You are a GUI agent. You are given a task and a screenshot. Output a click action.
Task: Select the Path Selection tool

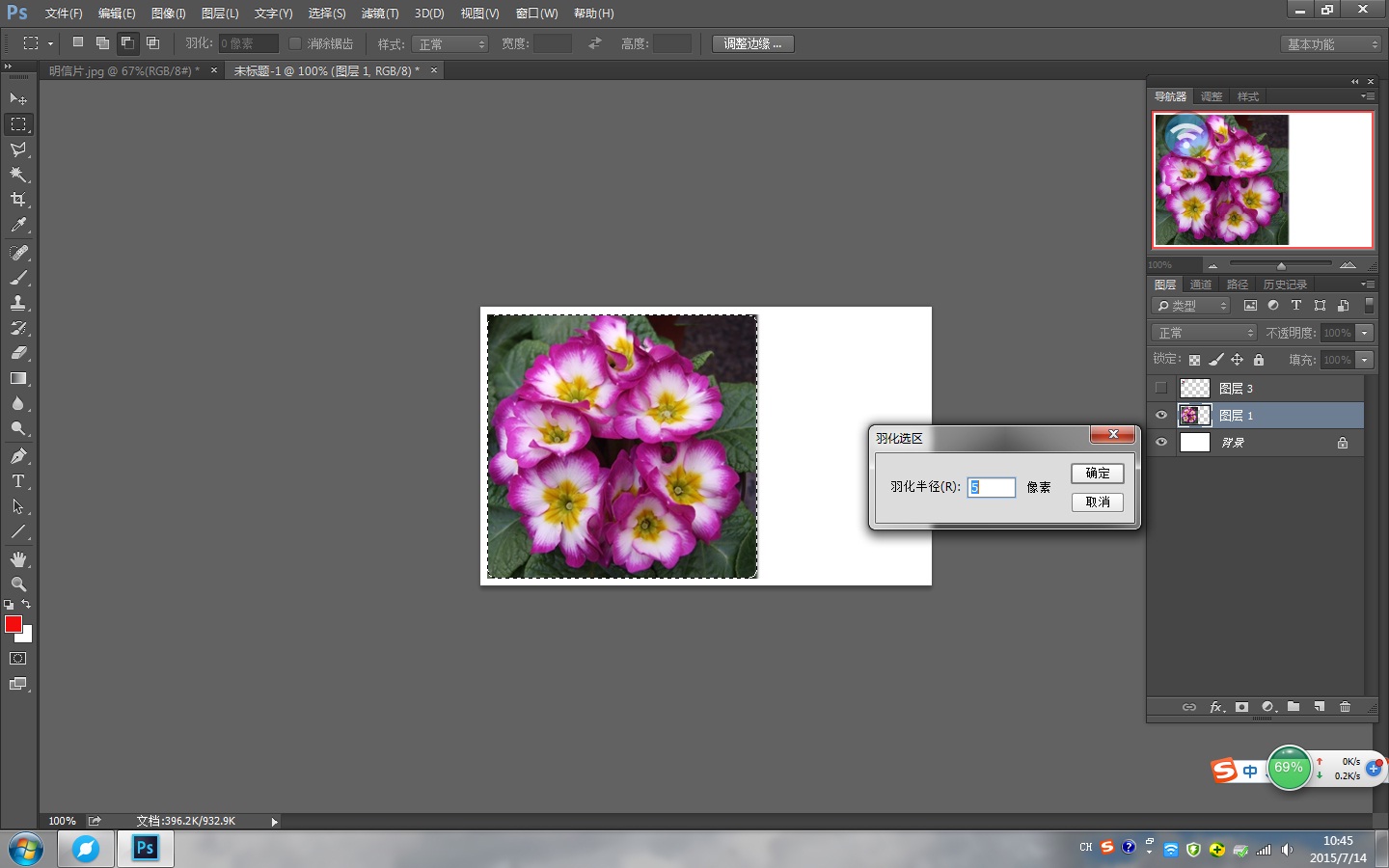click(17, 506)
